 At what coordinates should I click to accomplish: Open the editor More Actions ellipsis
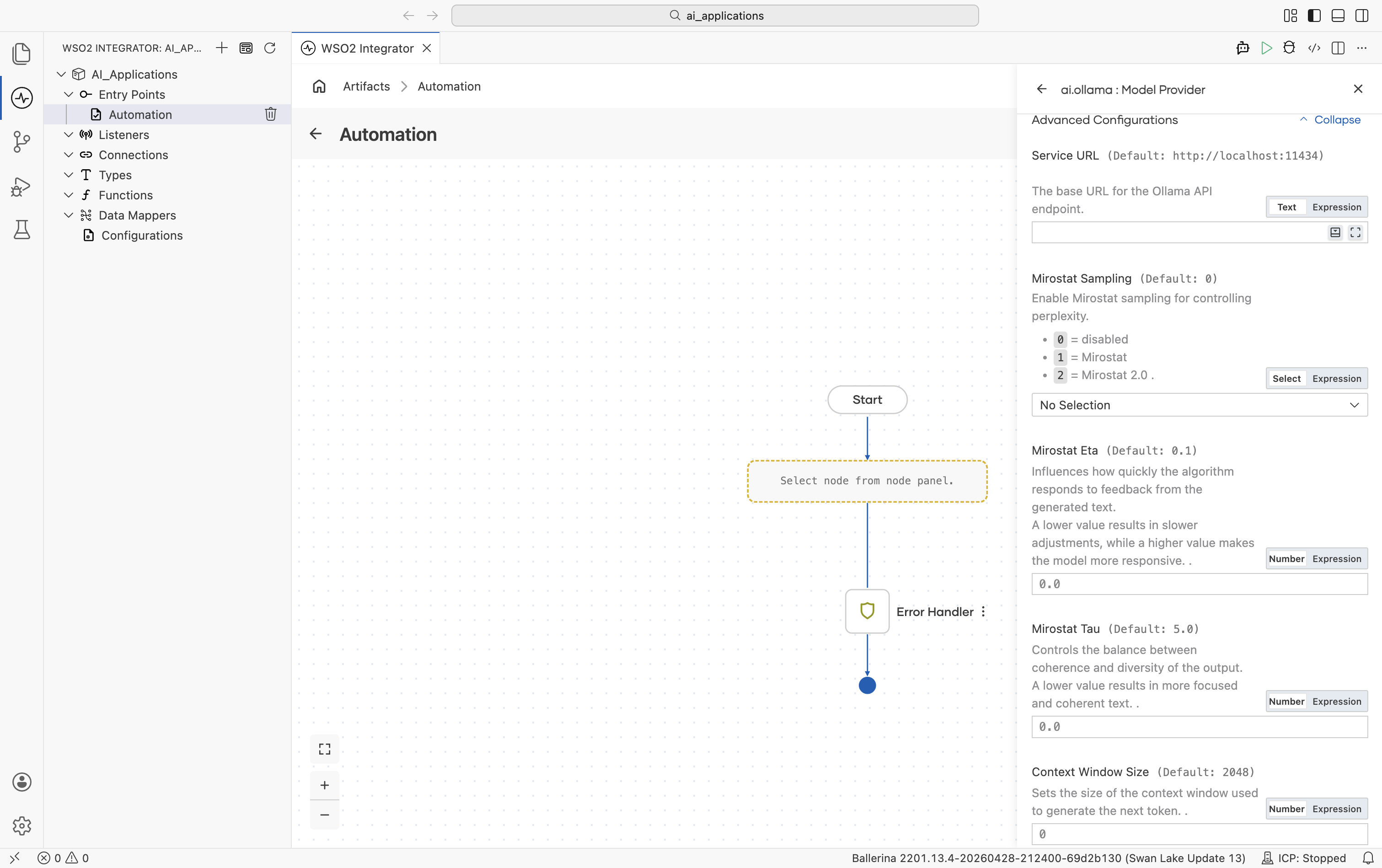1362,48
